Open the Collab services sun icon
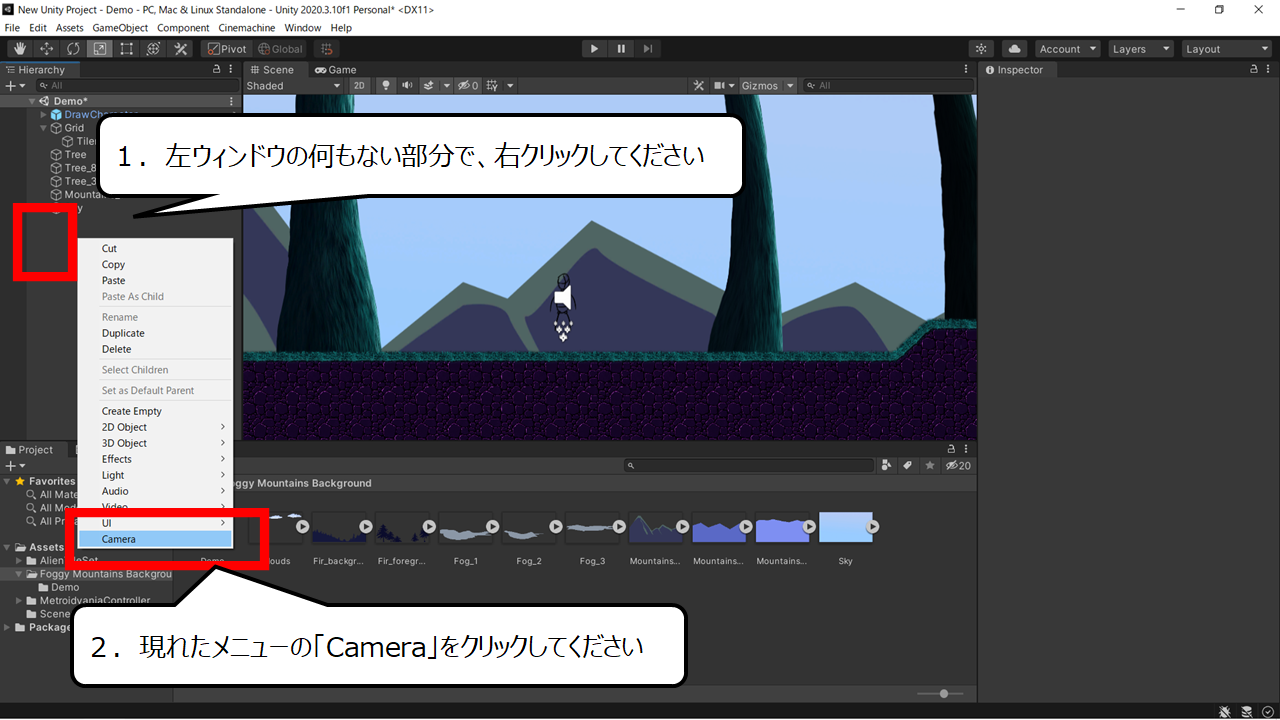Viewport: 1280px width, 720px height. (982, 49)
